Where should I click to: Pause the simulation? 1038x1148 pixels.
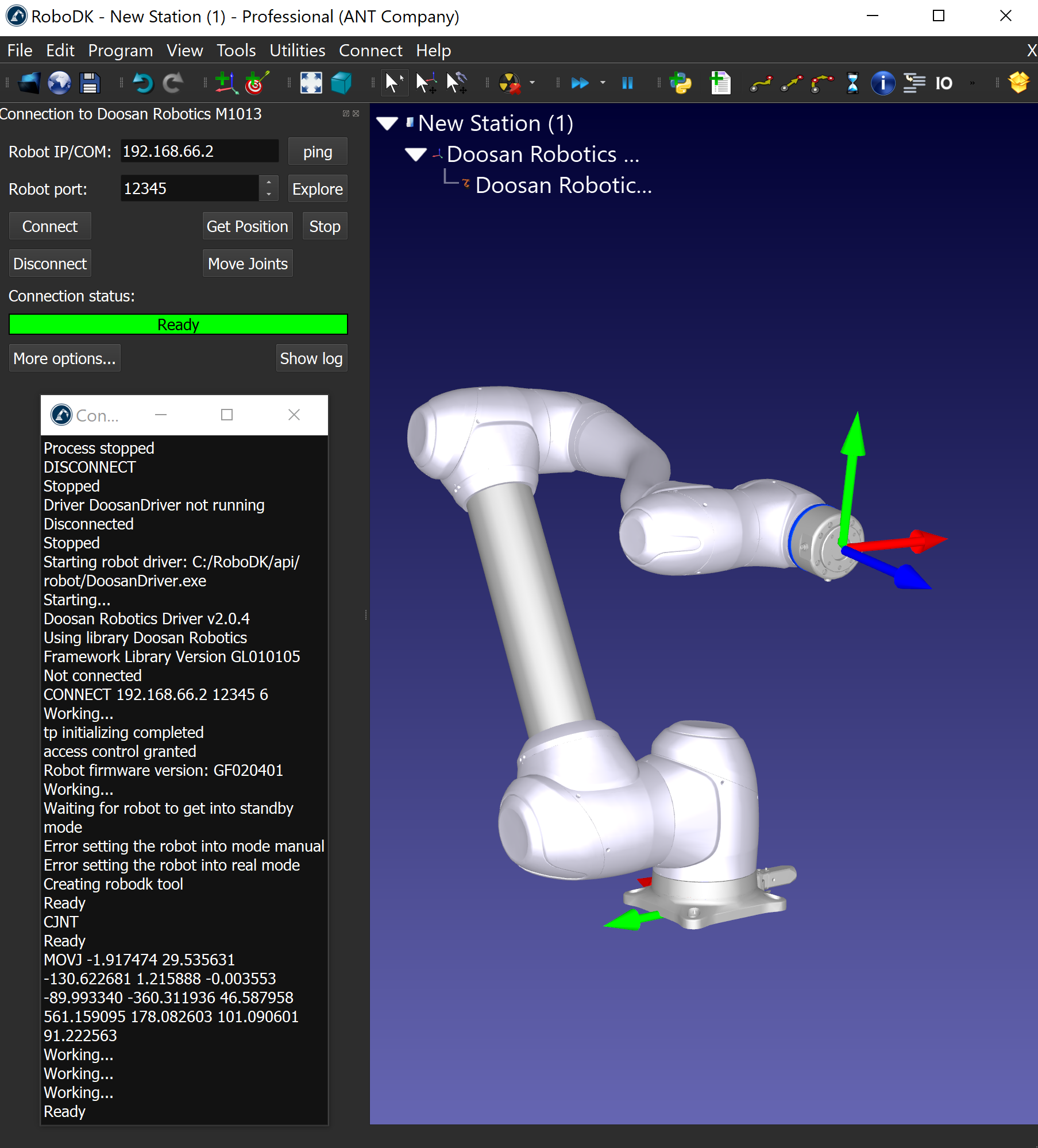[x=627, y=84]
